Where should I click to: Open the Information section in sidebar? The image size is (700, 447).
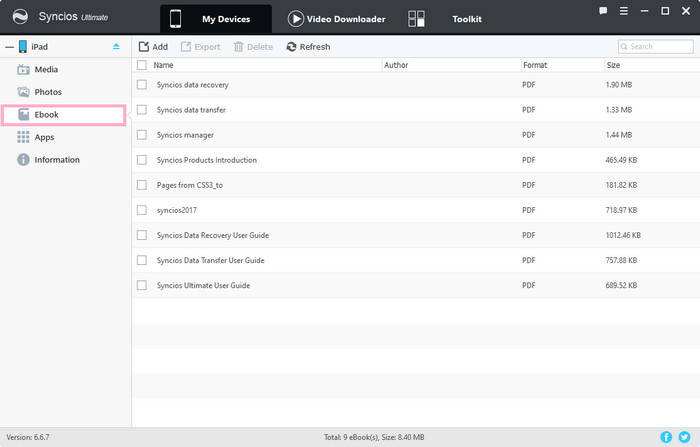[57, 160]
